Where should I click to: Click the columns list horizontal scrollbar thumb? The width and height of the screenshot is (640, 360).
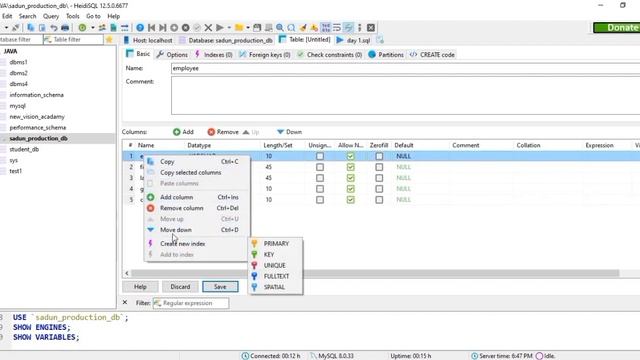click(x=375, y=273)
